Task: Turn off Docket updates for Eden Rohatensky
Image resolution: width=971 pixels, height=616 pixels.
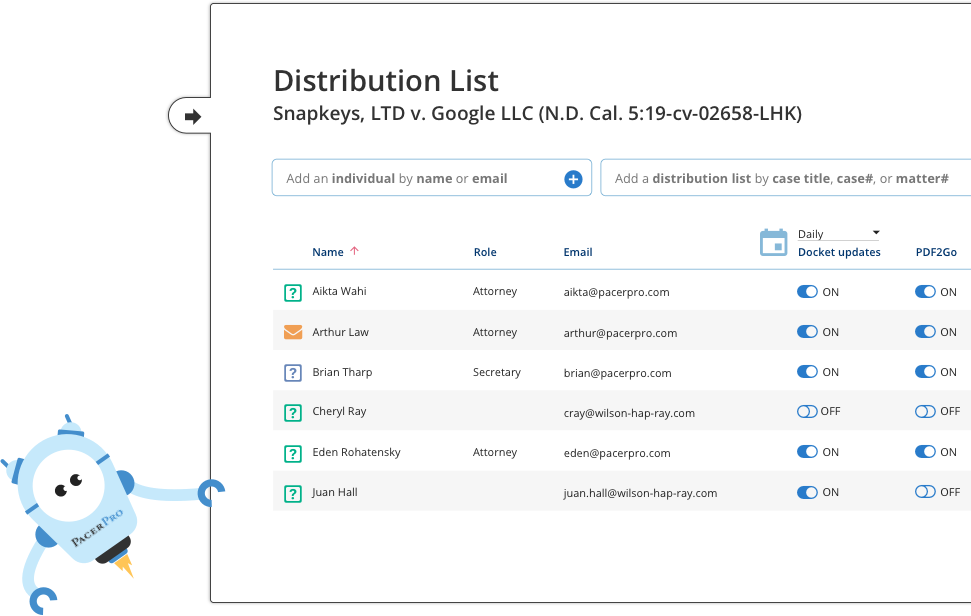Action: click(808, 452)
